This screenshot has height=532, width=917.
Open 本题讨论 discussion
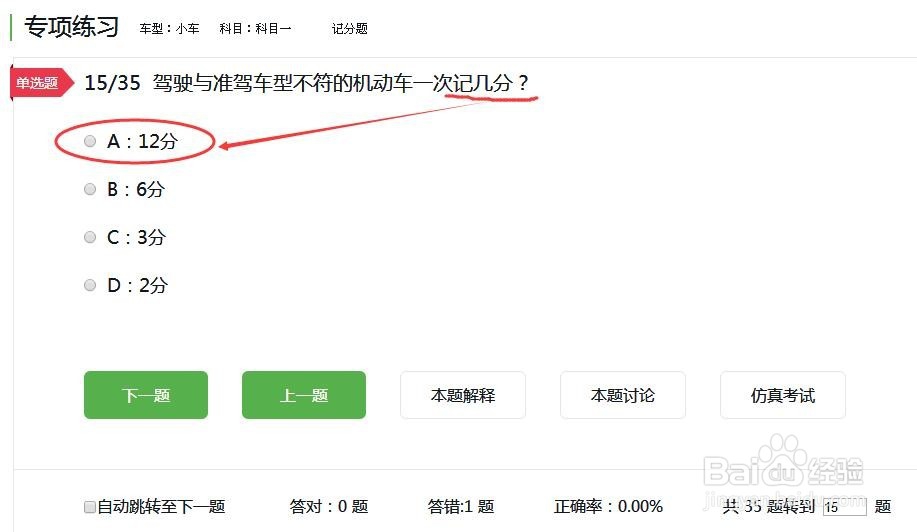tap(623, 395)
